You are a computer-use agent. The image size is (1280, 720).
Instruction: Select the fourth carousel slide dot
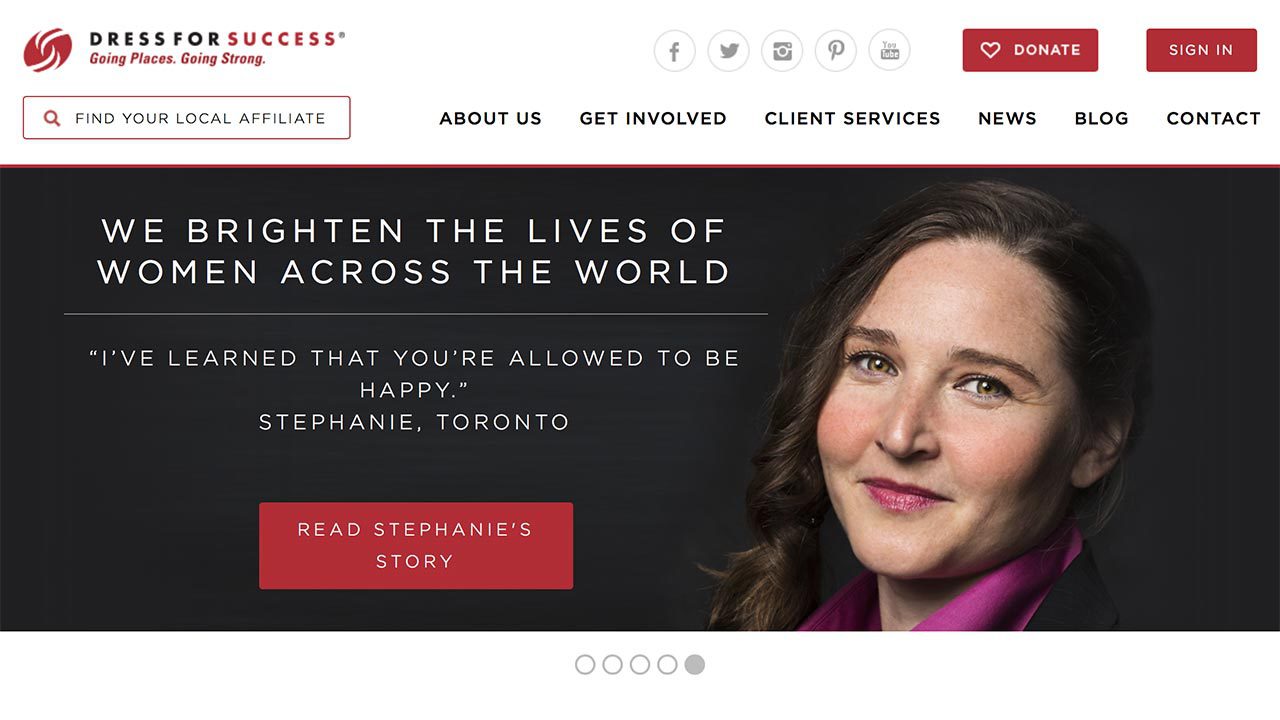(667, 664)
